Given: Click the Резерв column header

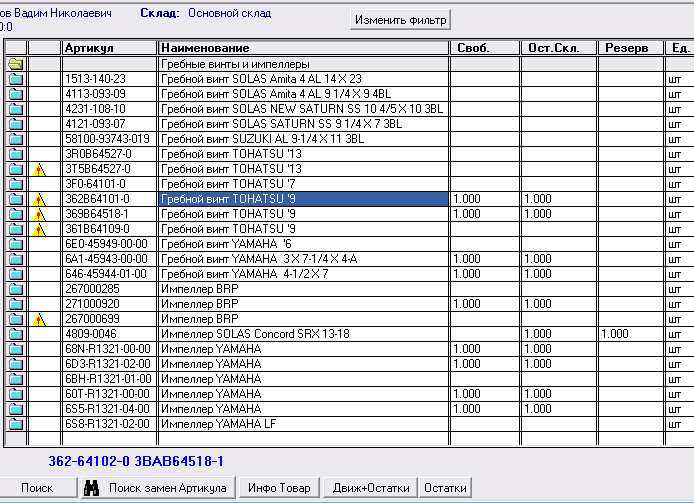Looking at the screenshot, I should [x=631, y=48].
